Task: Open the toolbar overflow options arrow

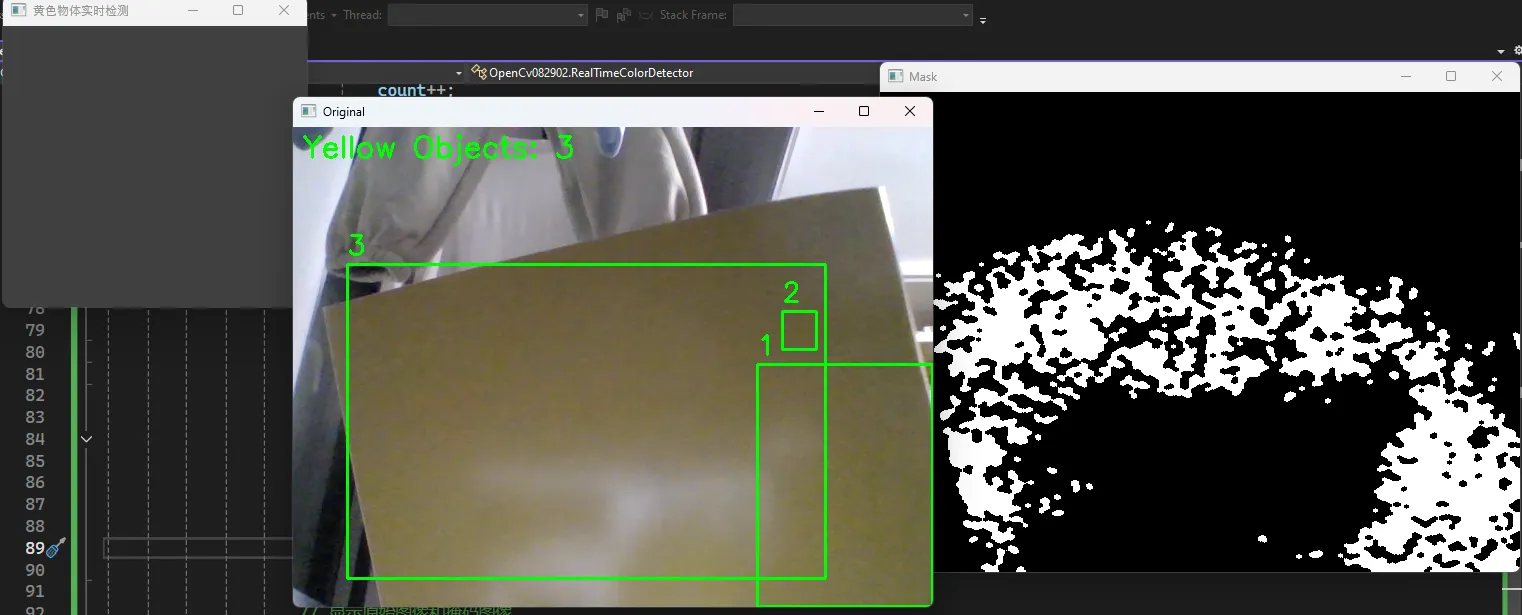Action: (983, 20)
